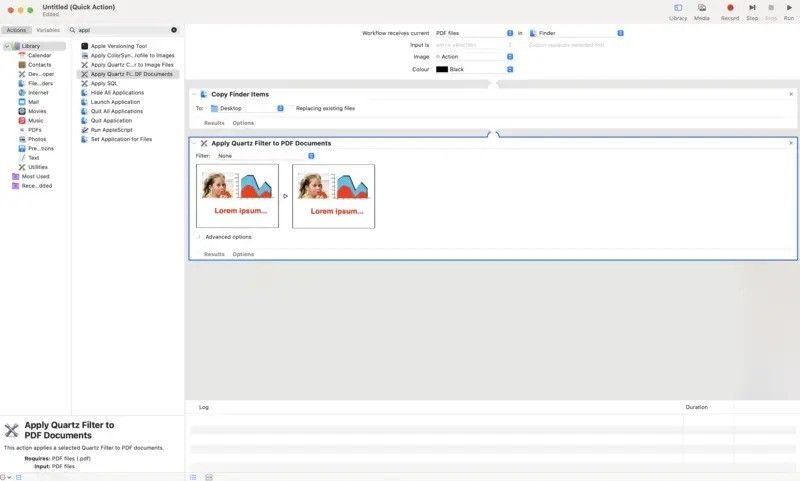Open Results of Copy Finder Items
The image size is (800, 481).
214,123
